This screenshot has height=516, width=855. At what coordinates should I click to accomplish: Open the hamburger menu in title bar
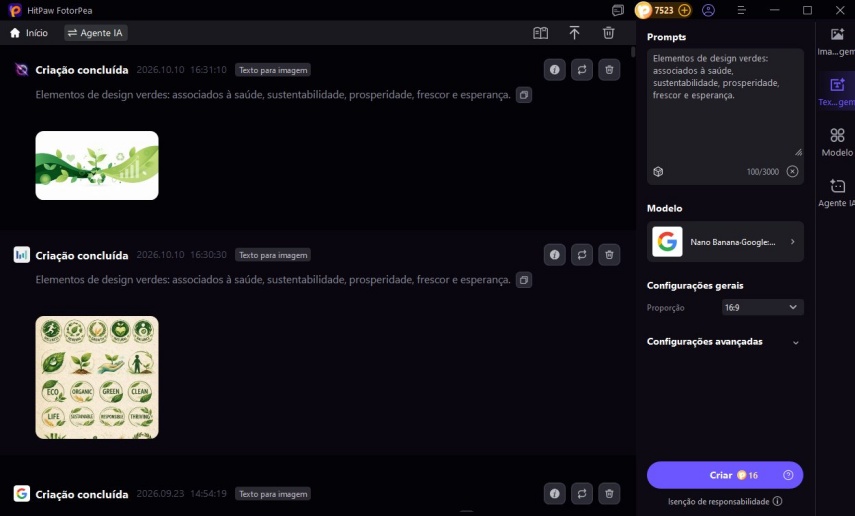click(742, 10)
